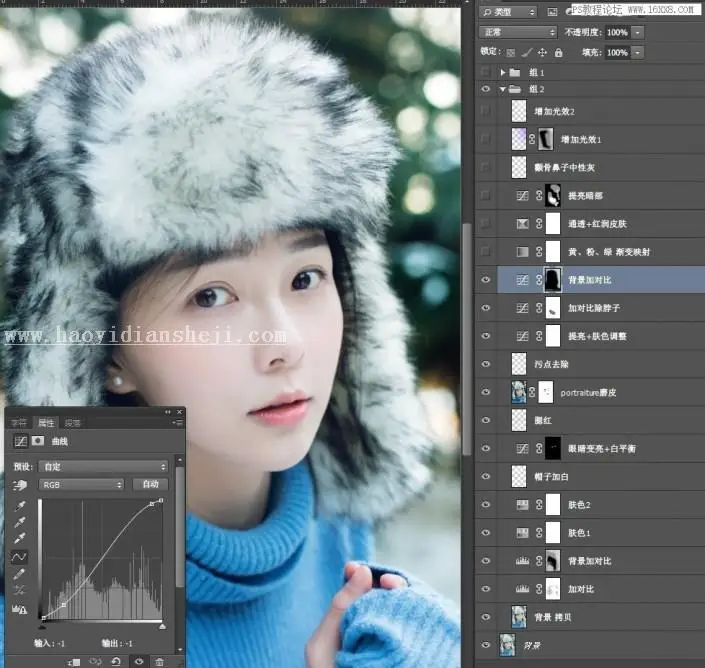This screenshot has height=668, width=705.
Task: Switch to the 属性 tab
Action: [x=46, y=423]
